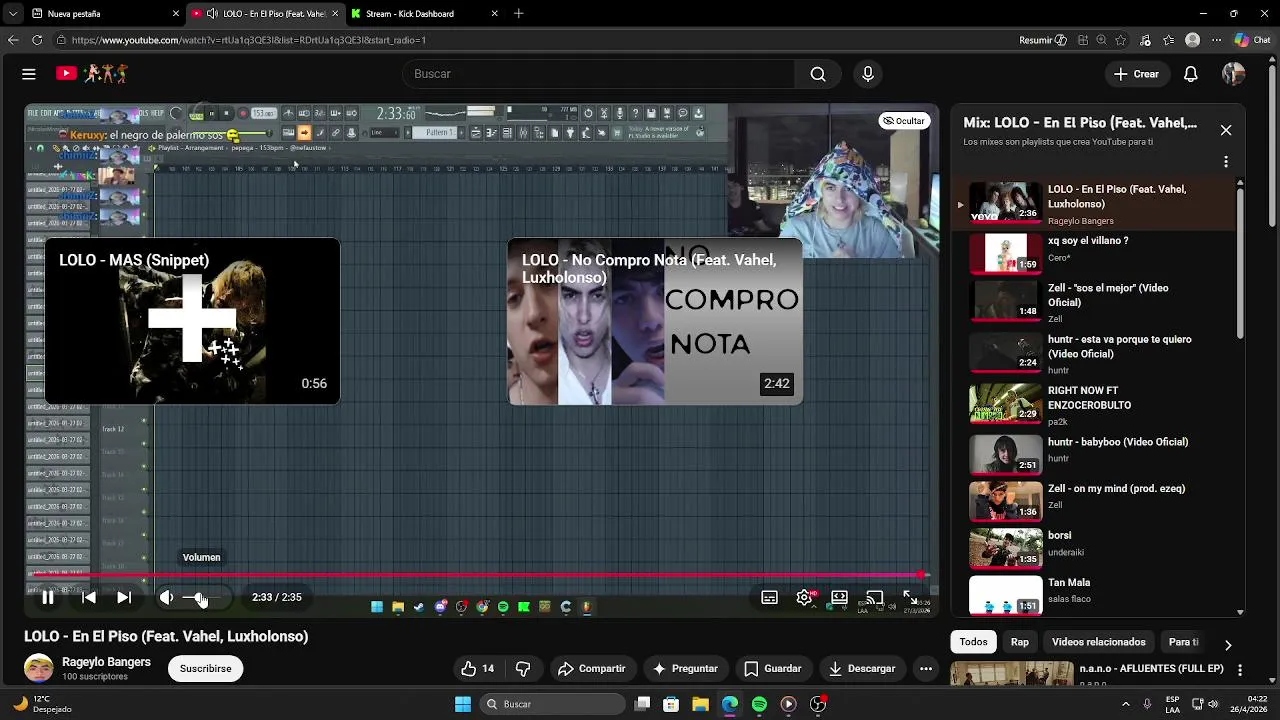Screen dimensions: 1280x720
Task: Click the Buscar search field on YouTube
Action: click(x=600, y=74)
